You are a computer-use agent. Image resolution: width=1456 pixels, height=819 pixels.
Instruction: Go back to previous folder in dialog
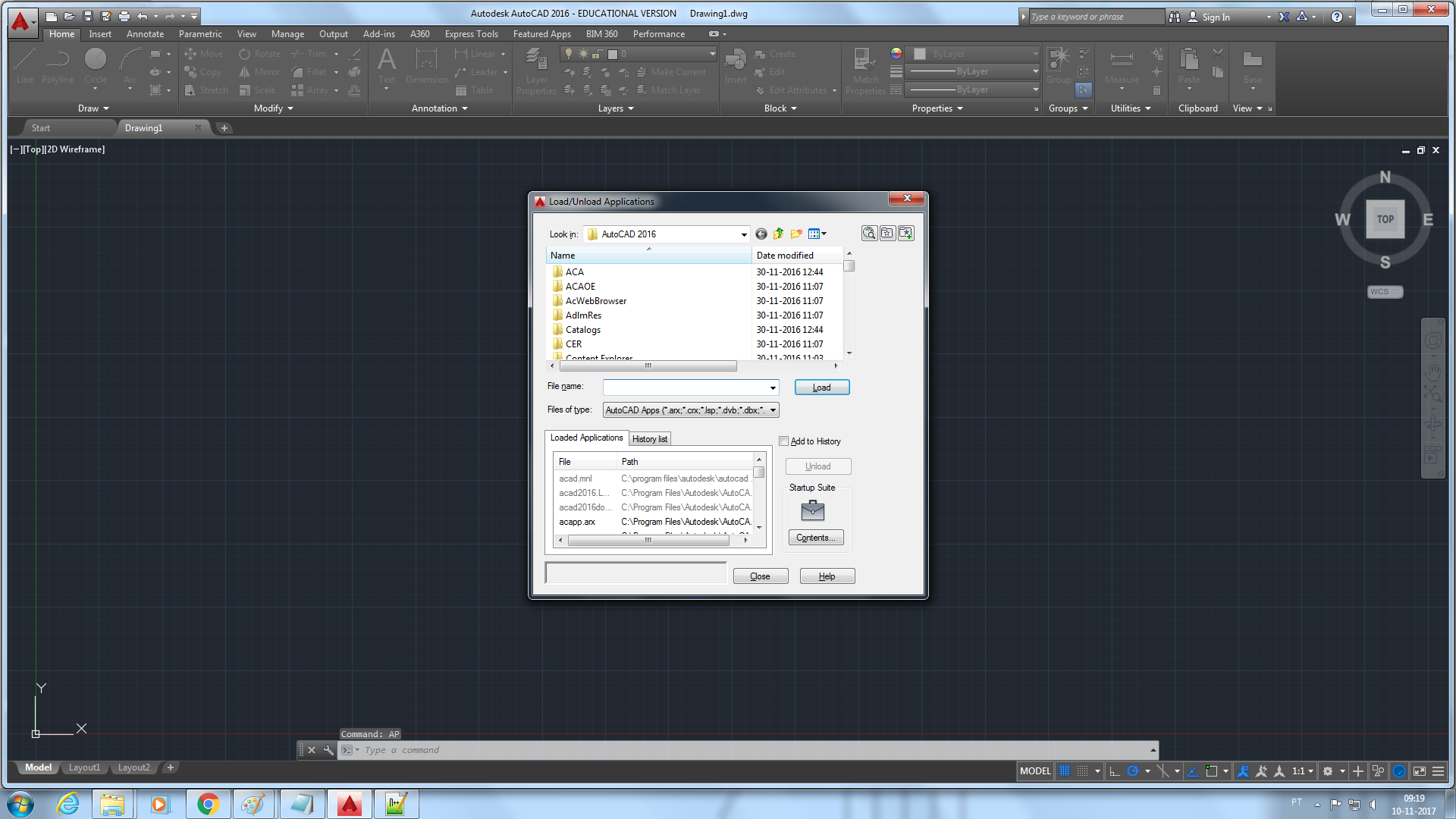pos(761,234)
